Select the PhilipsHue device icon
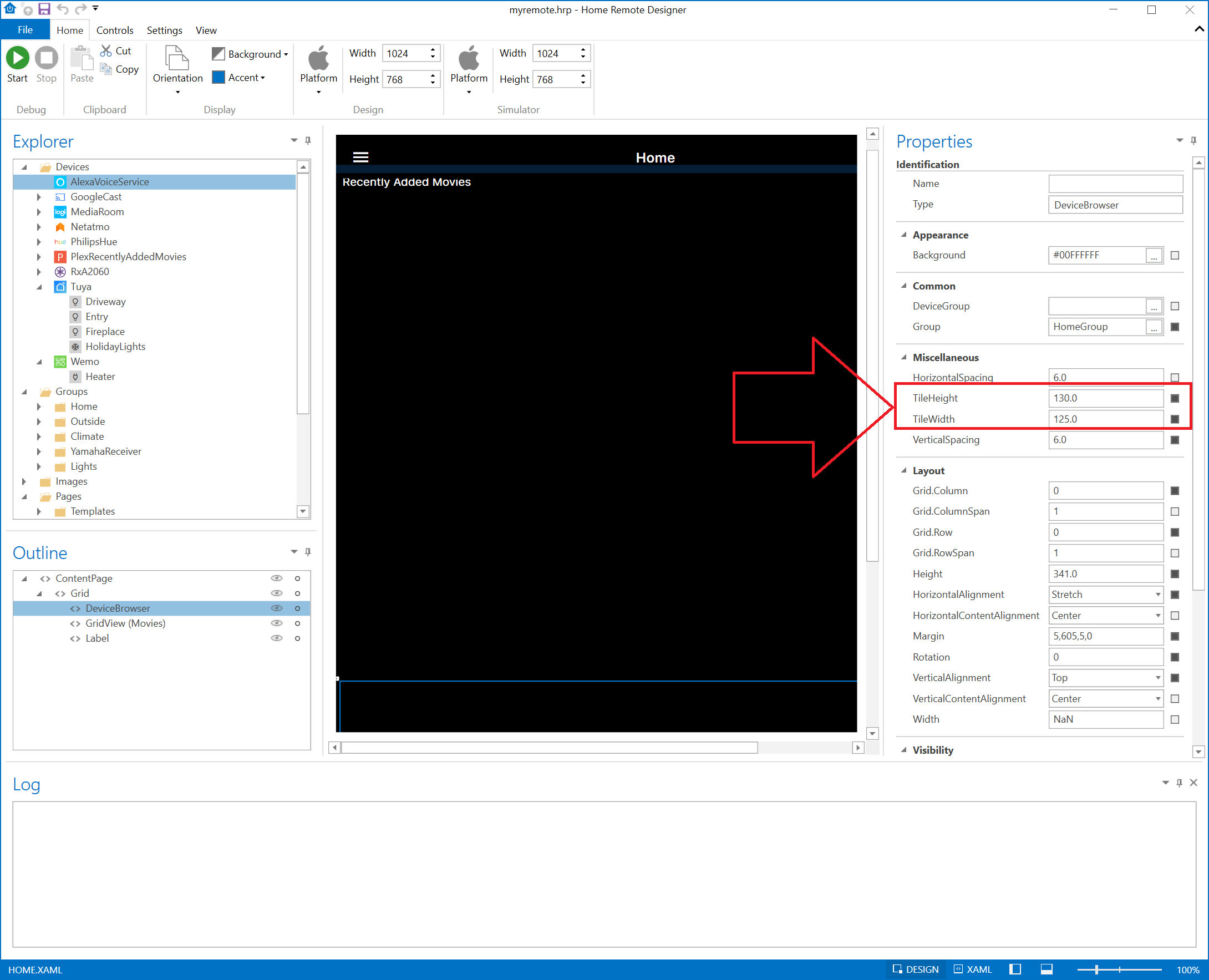 point(60,242)
